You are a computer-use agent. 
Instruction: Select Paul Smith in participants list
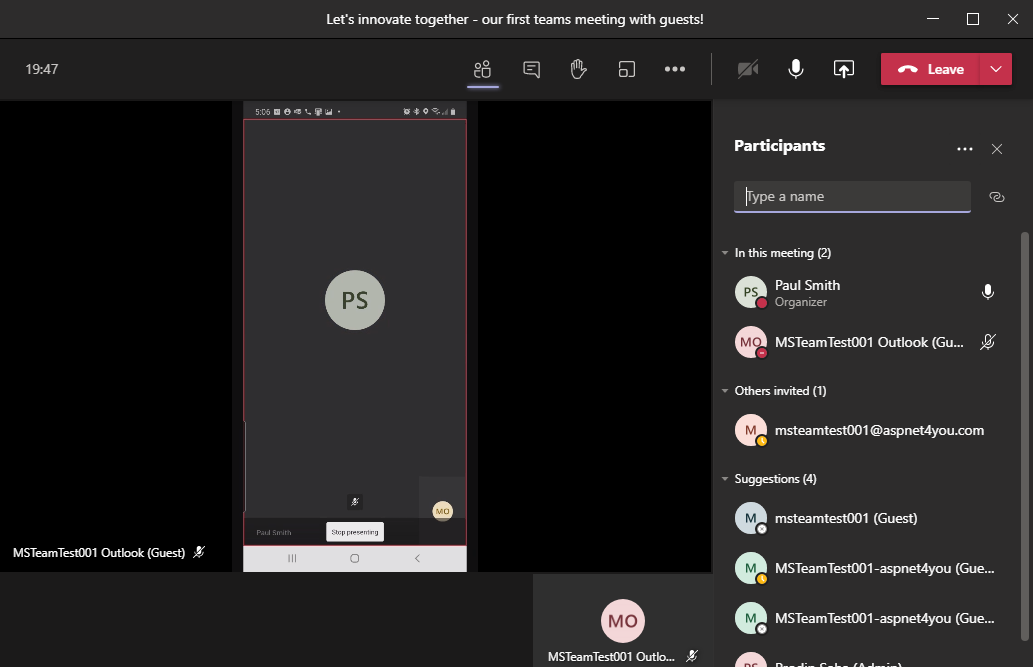866,293
